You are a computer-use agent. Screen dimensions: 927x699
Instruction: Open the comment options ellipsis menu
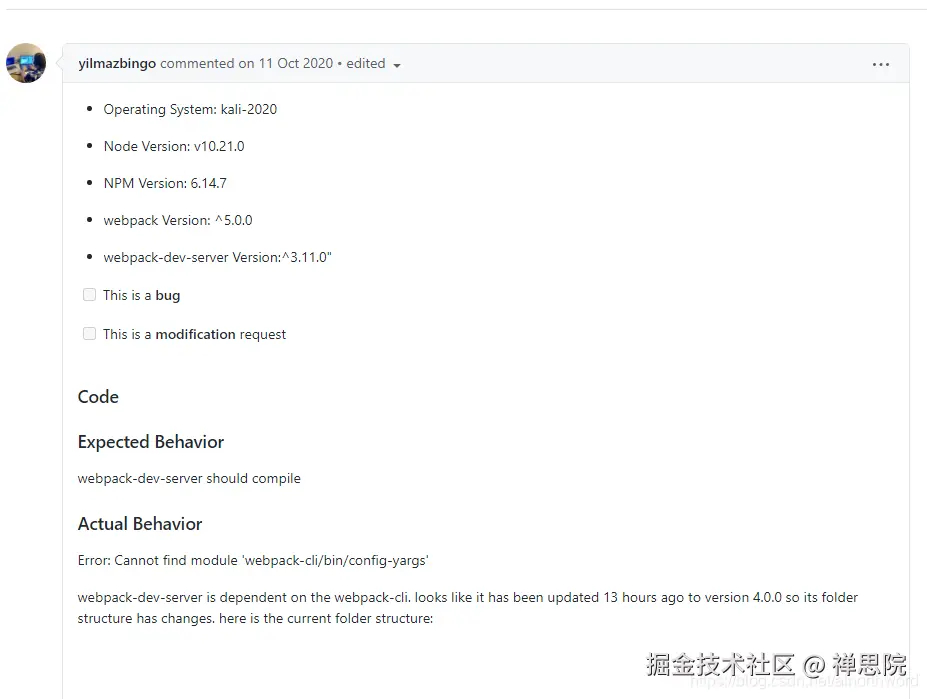[x=880, y=64]
